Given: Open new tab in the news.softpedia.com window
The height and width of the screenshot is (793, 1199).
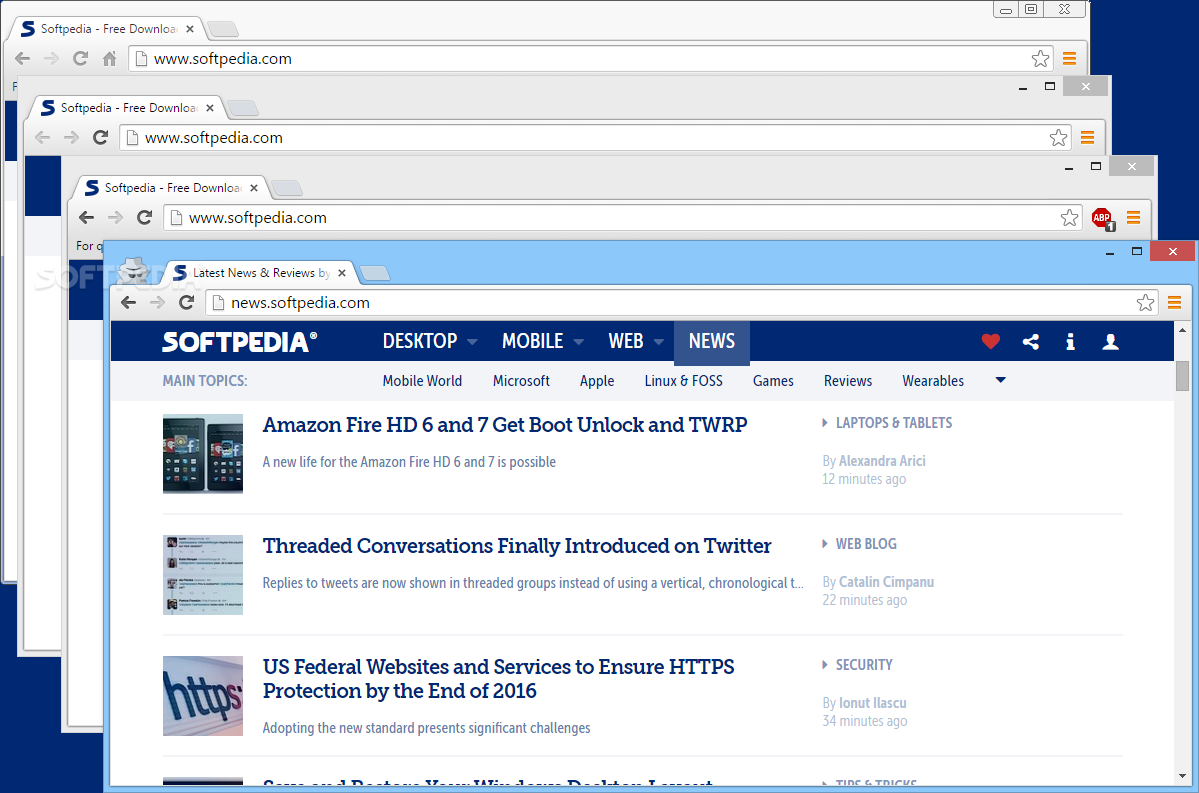Looking at the screenshot, I should 375,273.
